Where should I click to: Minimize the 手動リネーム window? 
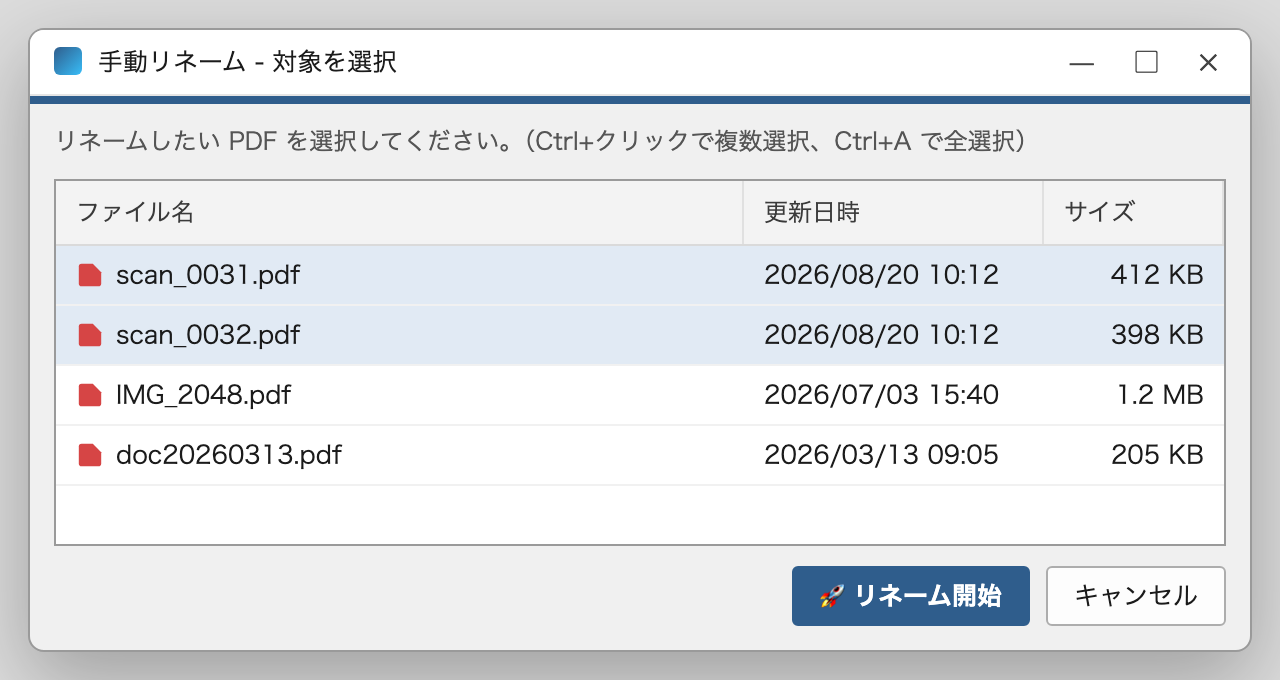tap(1081, 63)
